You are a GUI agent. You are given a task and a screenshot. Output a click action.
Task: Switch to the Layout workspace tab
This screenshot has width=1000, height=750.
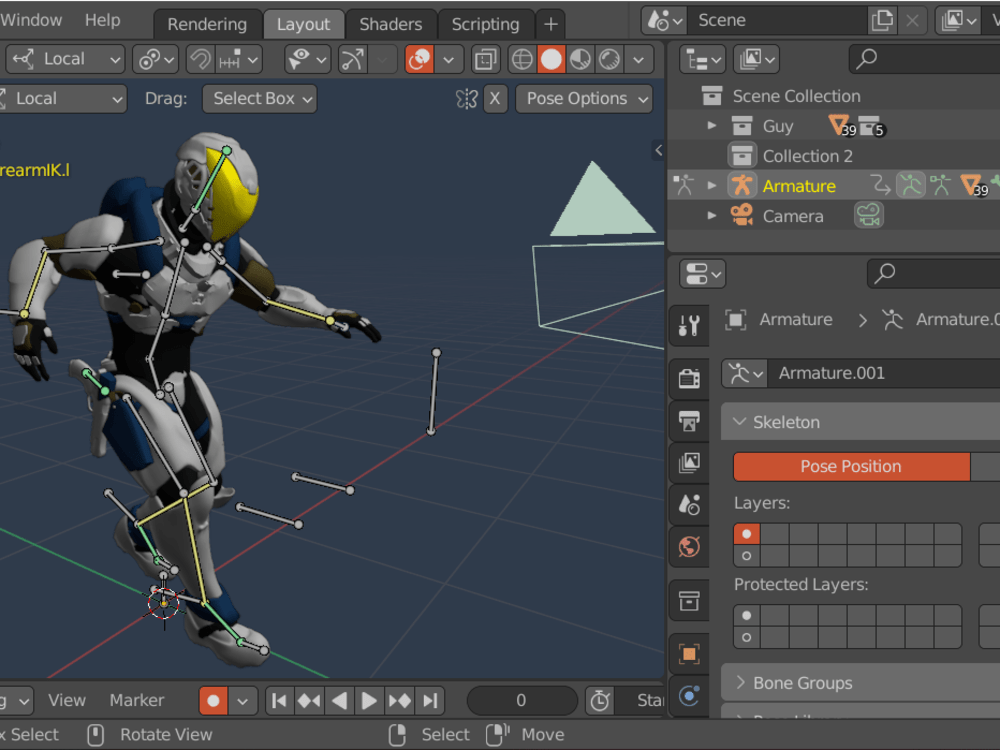(x=304, y=24)
